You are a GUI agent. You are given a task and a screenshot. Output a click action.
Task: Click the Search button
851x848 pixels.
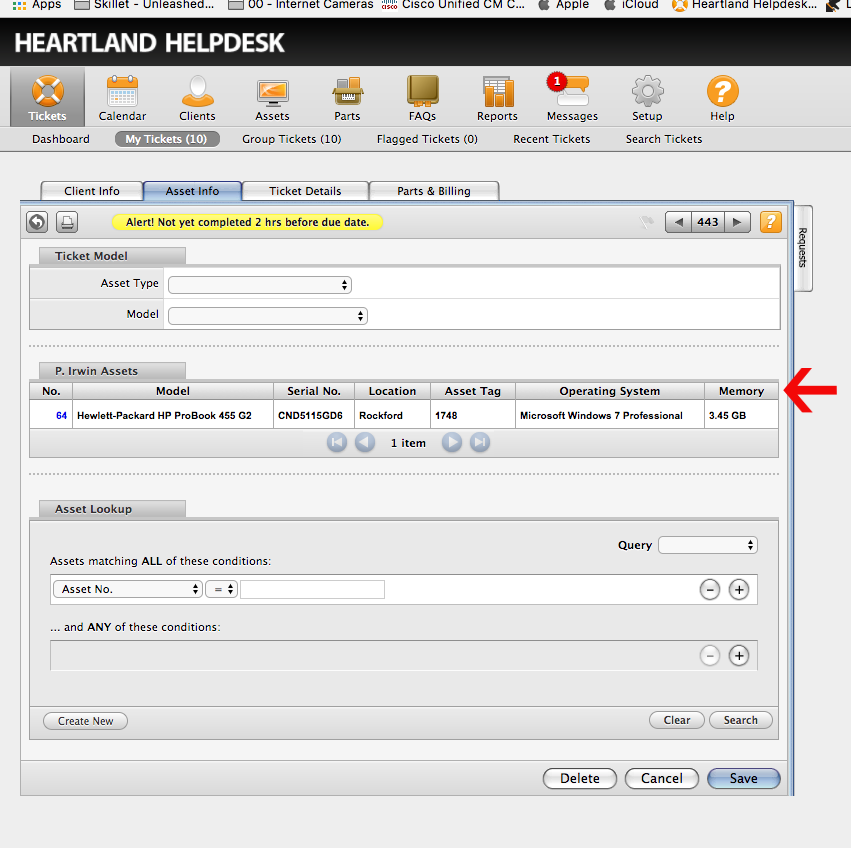click(x=740, y=720)
